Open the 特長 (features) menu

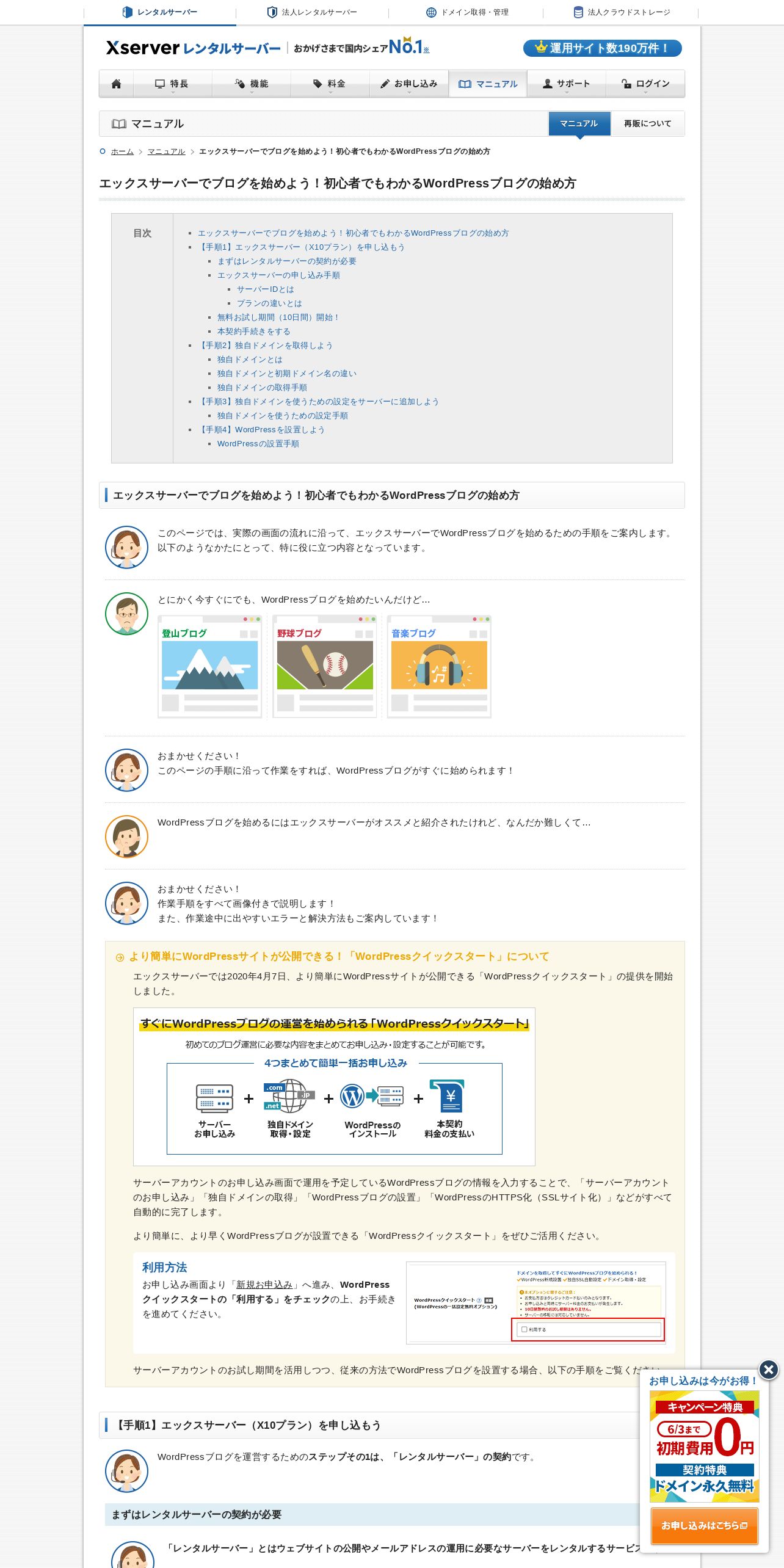click(x=172, y=84)
